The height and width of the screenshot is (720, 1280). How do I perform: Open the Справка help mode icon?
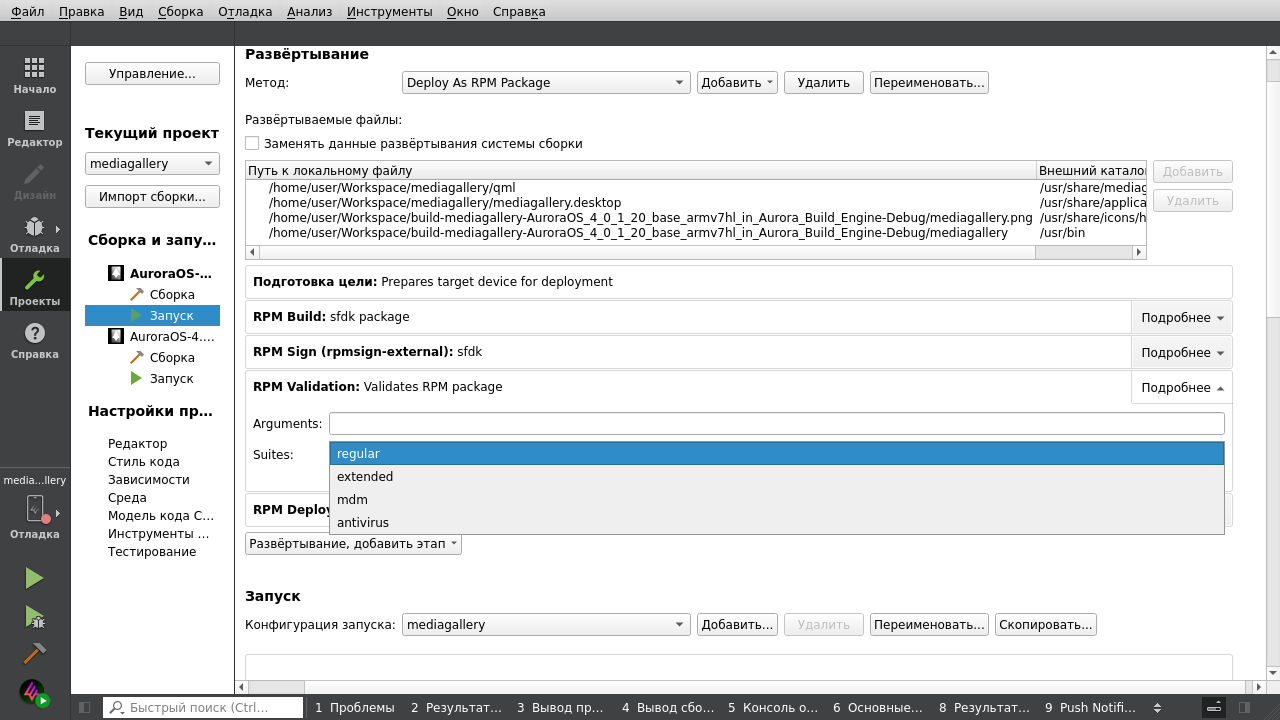34,340
